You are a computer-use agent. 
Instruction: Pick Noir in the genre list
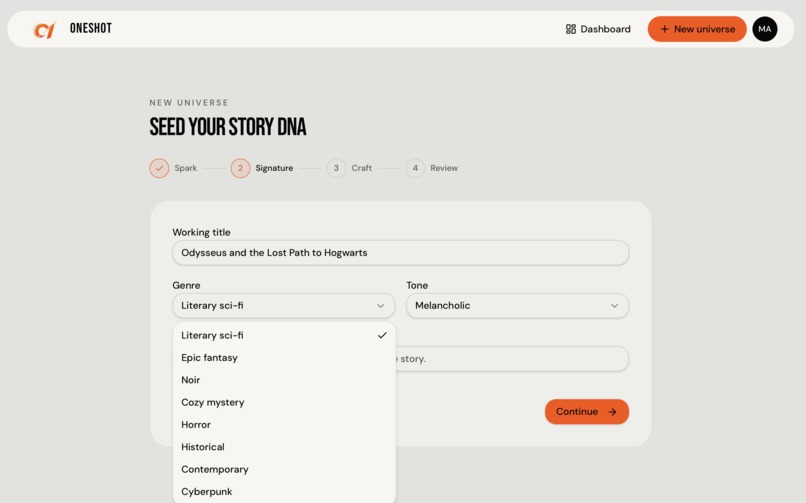coord(284,380)
